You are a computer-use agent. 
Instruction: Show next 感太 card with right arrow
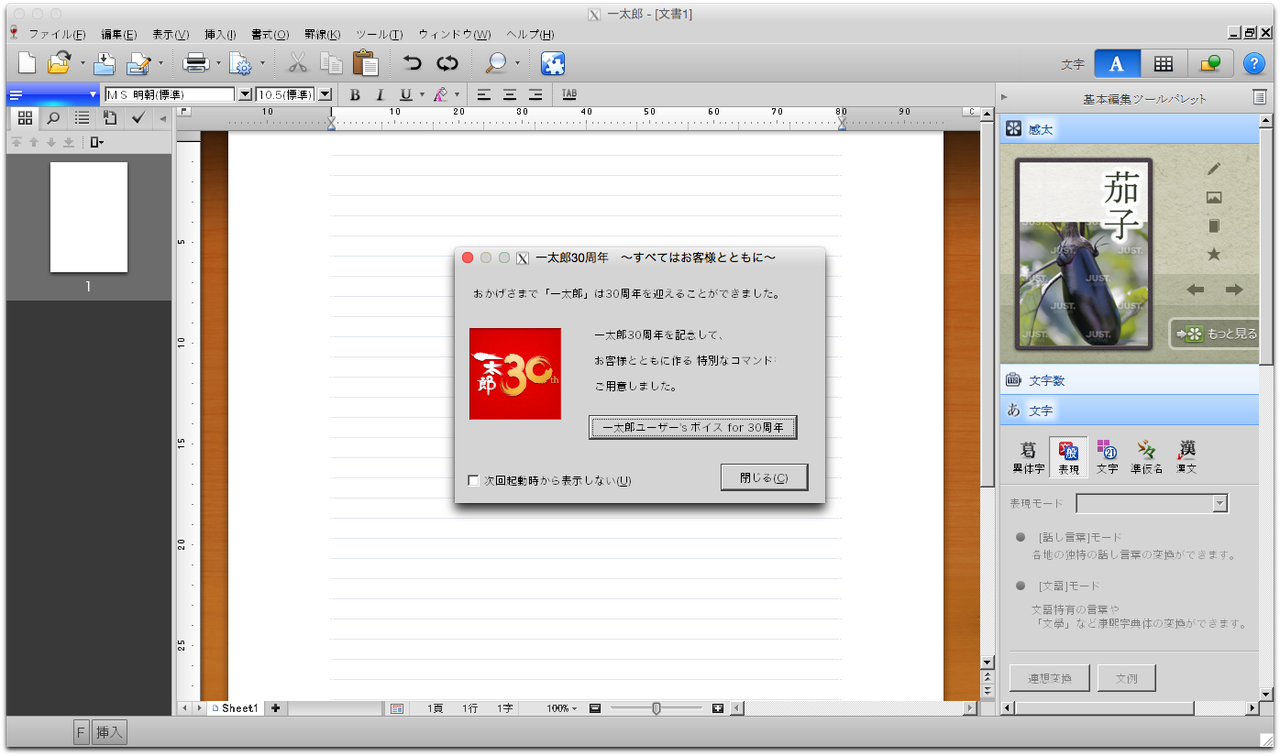click(1234, 290)
